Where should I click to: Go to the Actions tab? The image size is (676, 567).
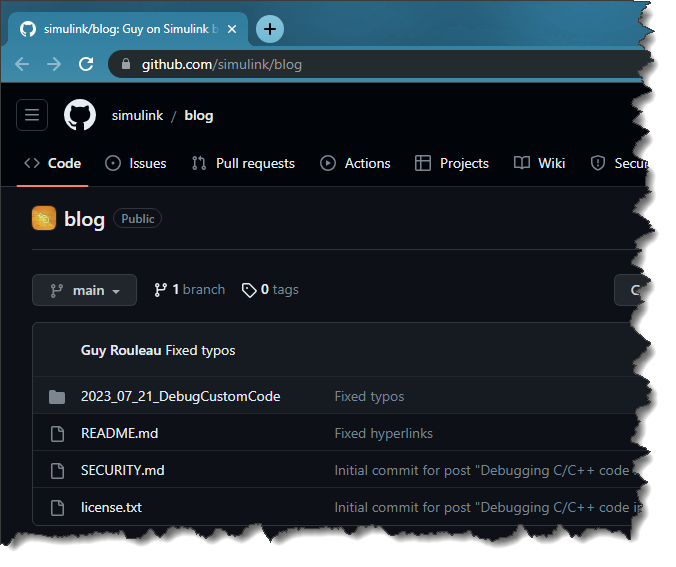tap(355, 163)
